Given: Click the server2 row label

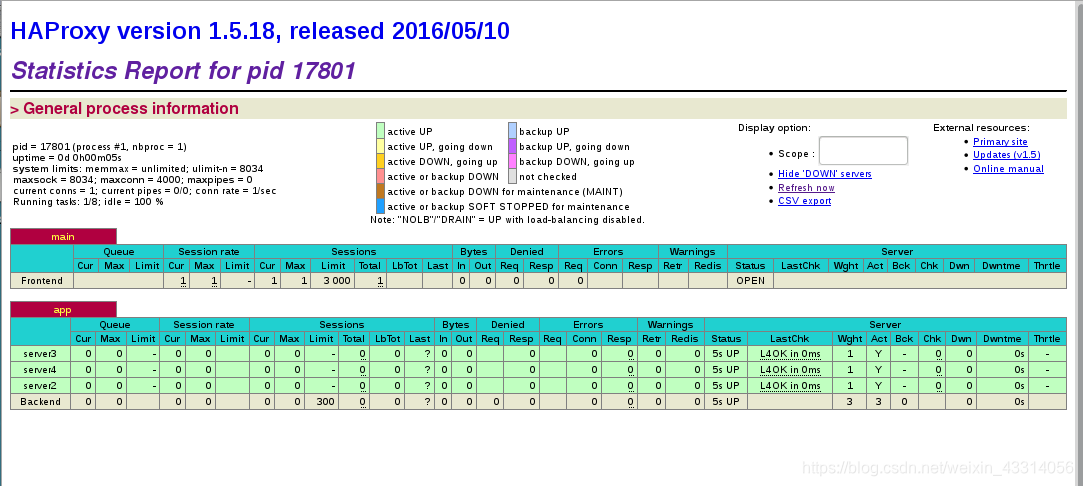Looking at the screenshot, I should (40, 385).
